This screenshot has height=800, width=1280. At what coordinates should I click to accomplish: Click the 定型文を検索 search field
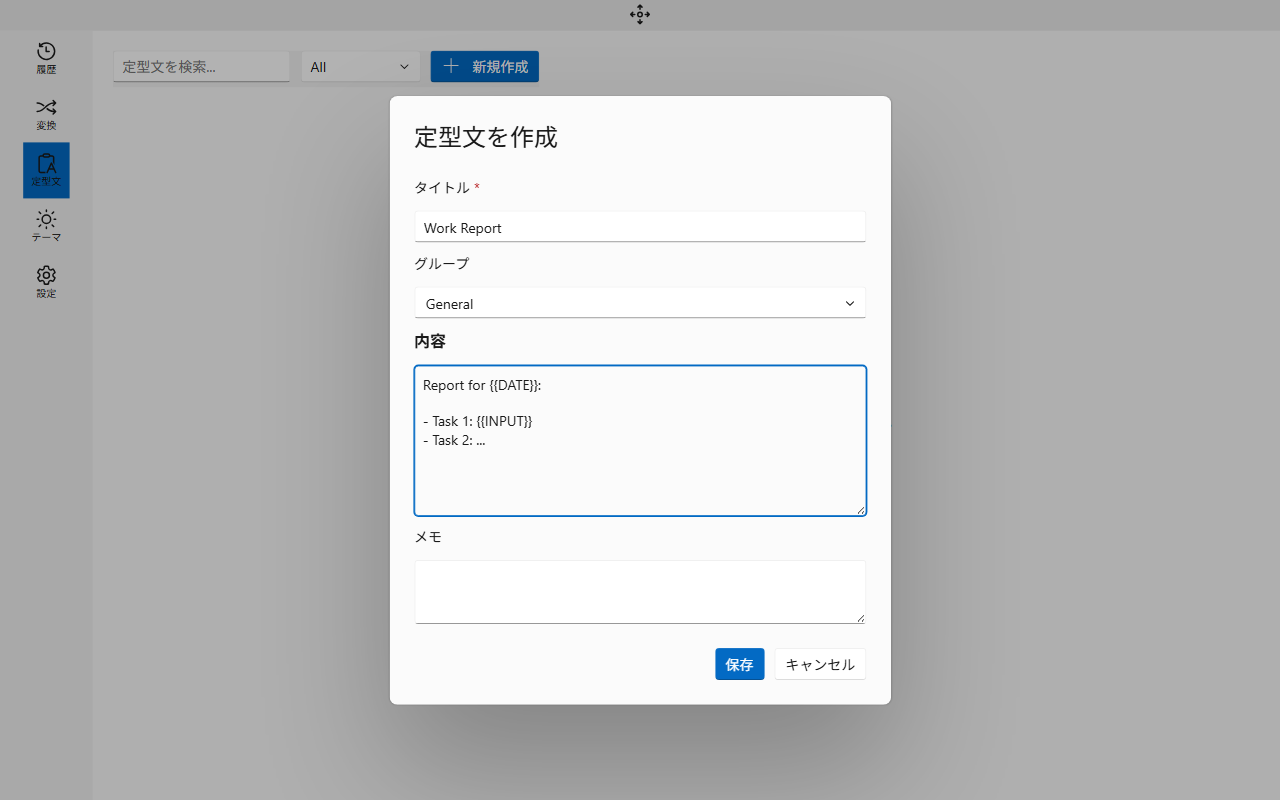point(201,66)
